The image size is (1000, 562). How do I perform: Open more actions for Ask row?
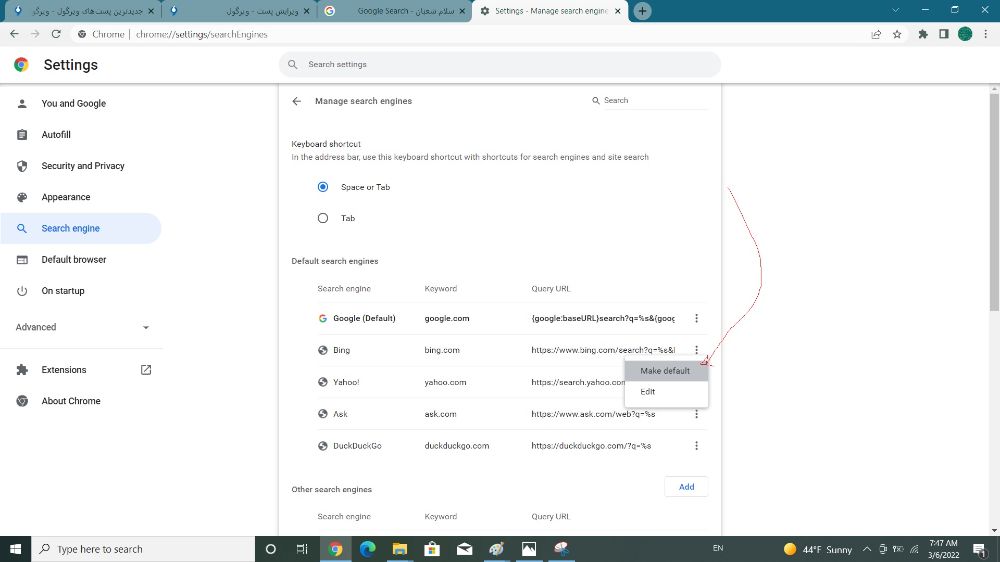[x=696, y=414]
